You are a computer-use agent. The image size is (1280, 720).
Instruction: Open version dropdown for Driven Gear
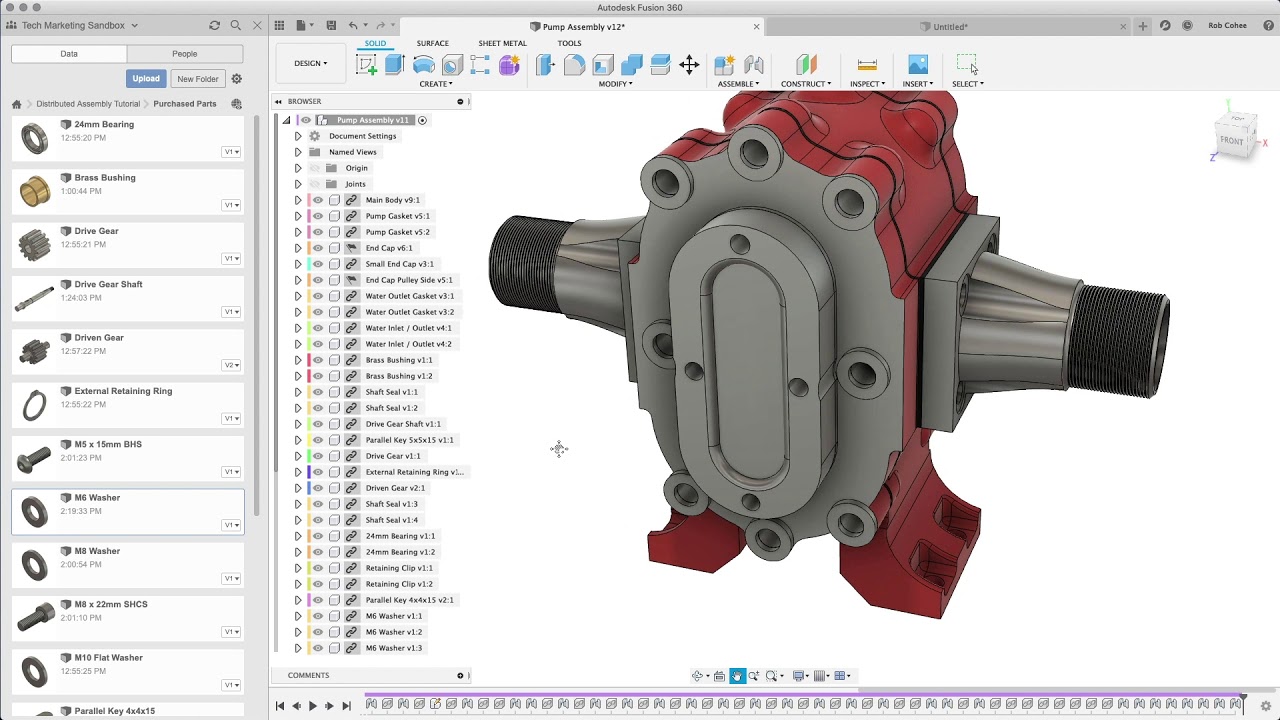[231, 365]
